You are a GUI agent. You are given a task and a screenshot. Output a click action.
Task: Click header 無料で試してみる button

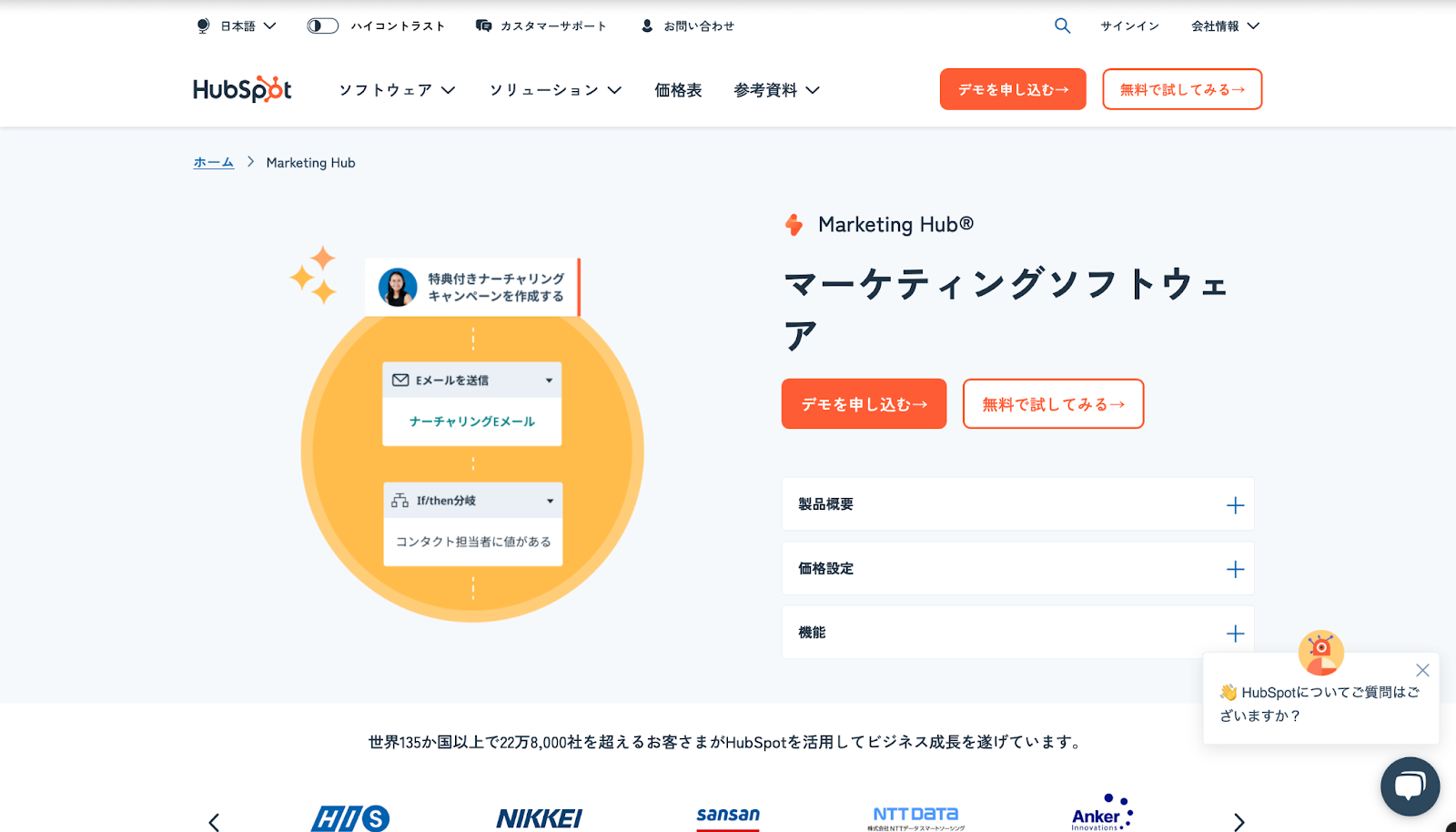tap(1182, 89)
